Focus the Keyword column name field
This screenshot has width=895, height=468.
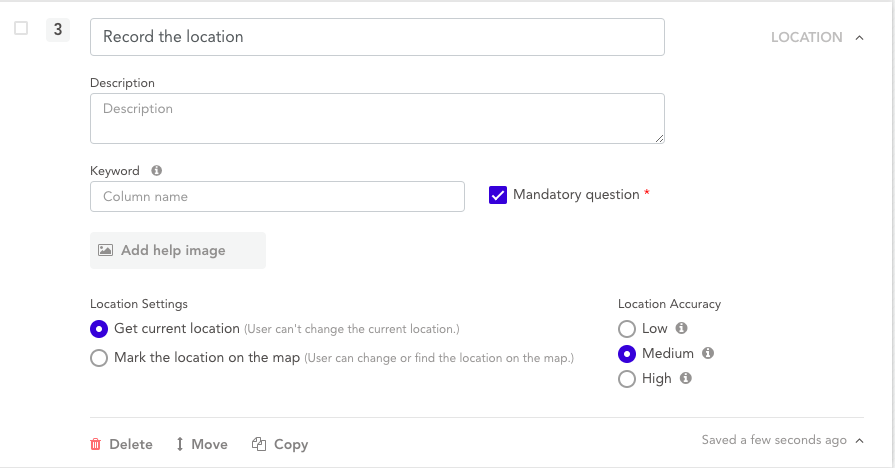pyautogui.click(x=277, y=197)
